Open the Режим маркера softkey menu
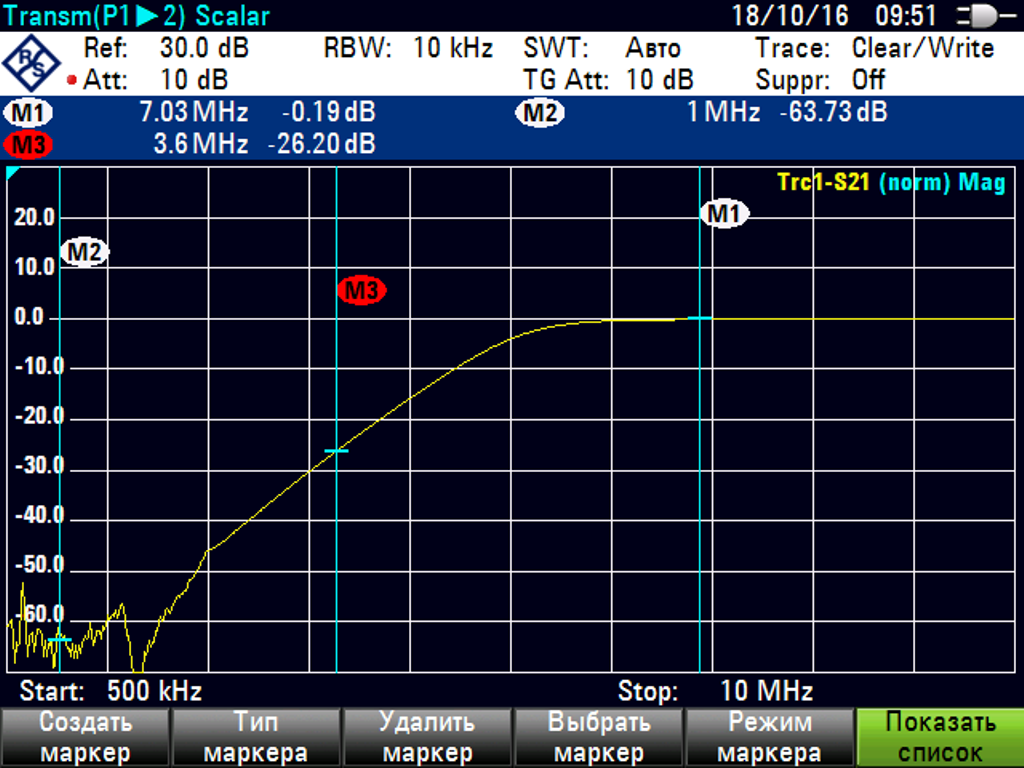Image resolution: width=1024 pixels, height=768 pixels. [768, 738]
